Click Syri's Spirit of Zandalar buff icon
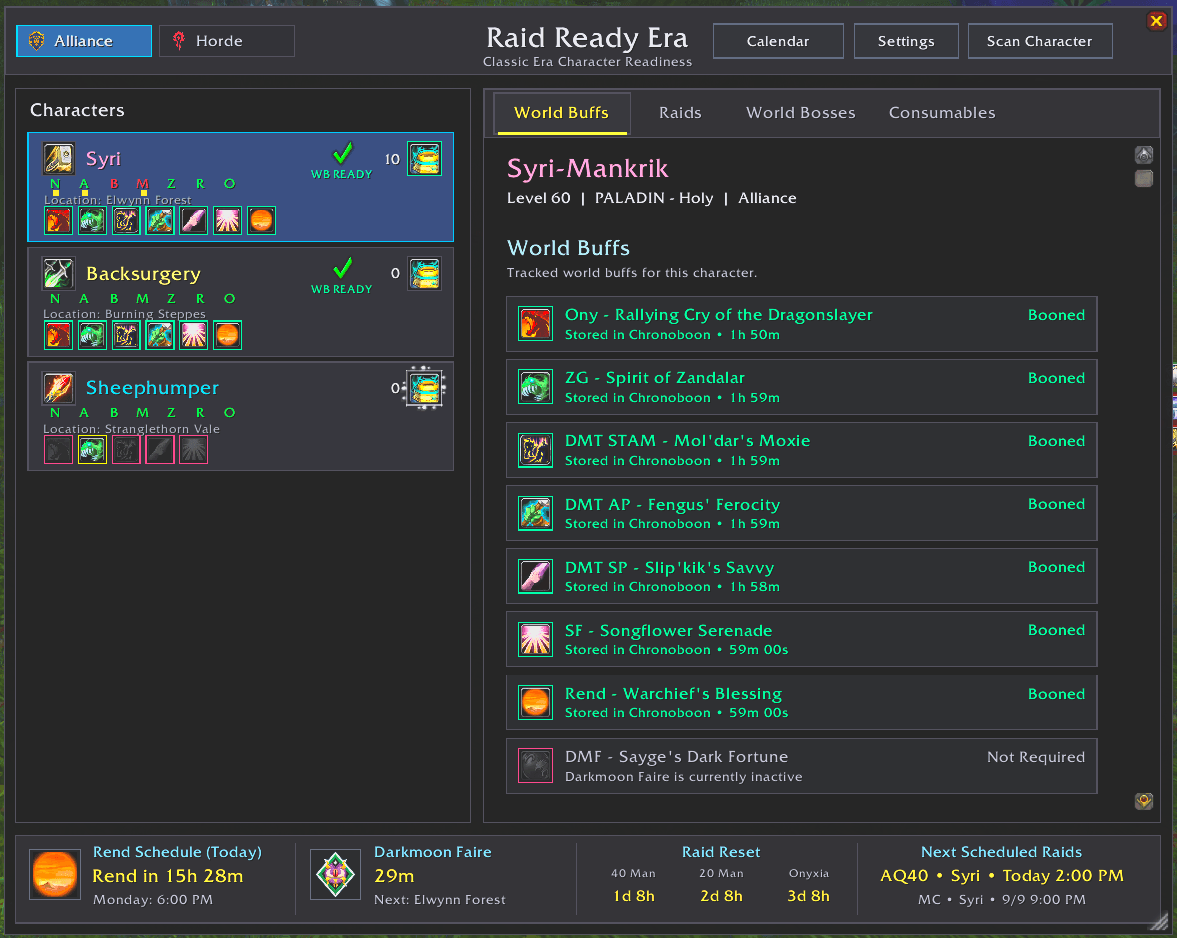Viewport: 1177px width, 938px height. point(92,221)
